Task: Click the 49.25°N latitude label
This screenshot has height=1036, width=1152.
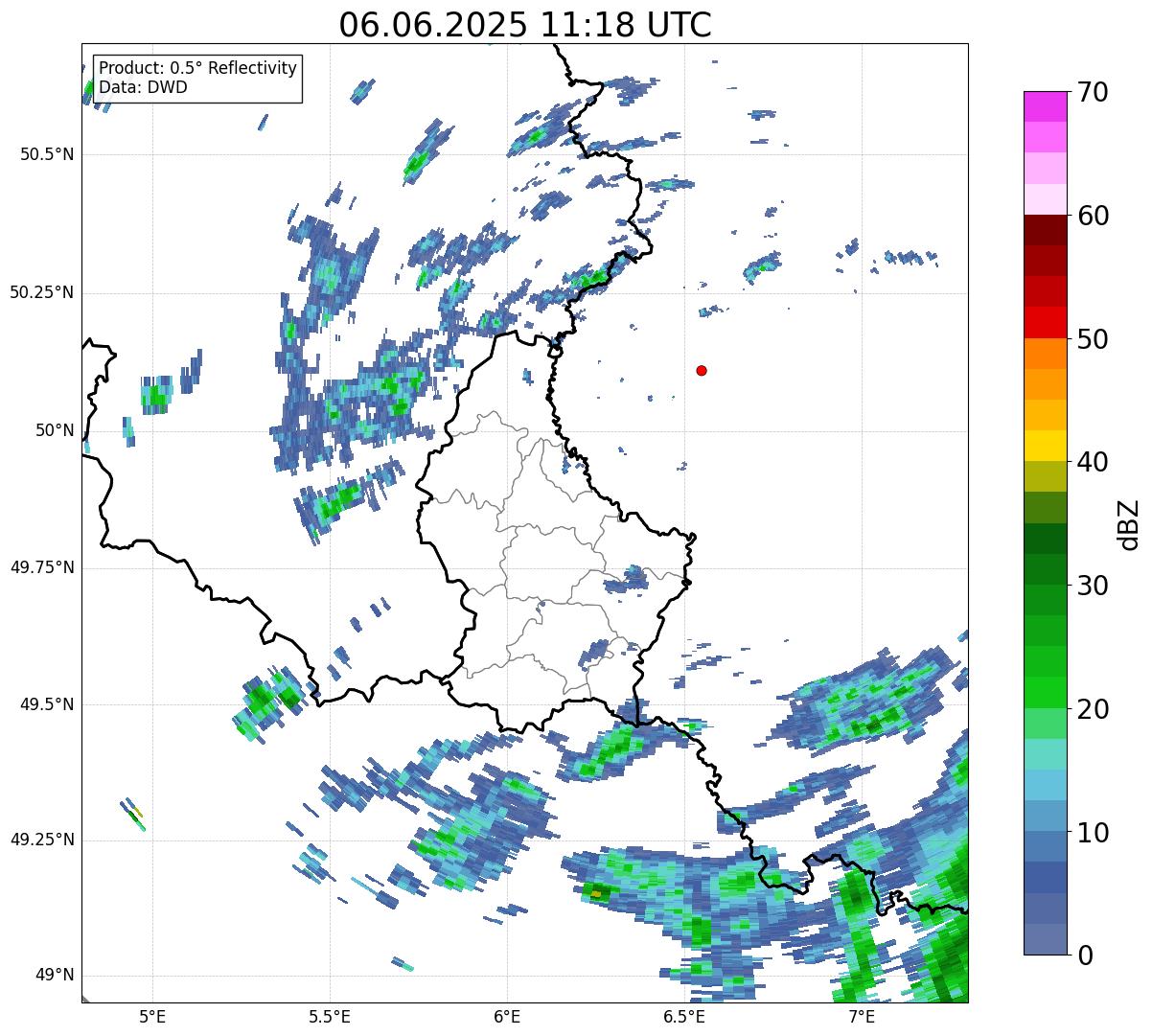Action: point(42,840)
